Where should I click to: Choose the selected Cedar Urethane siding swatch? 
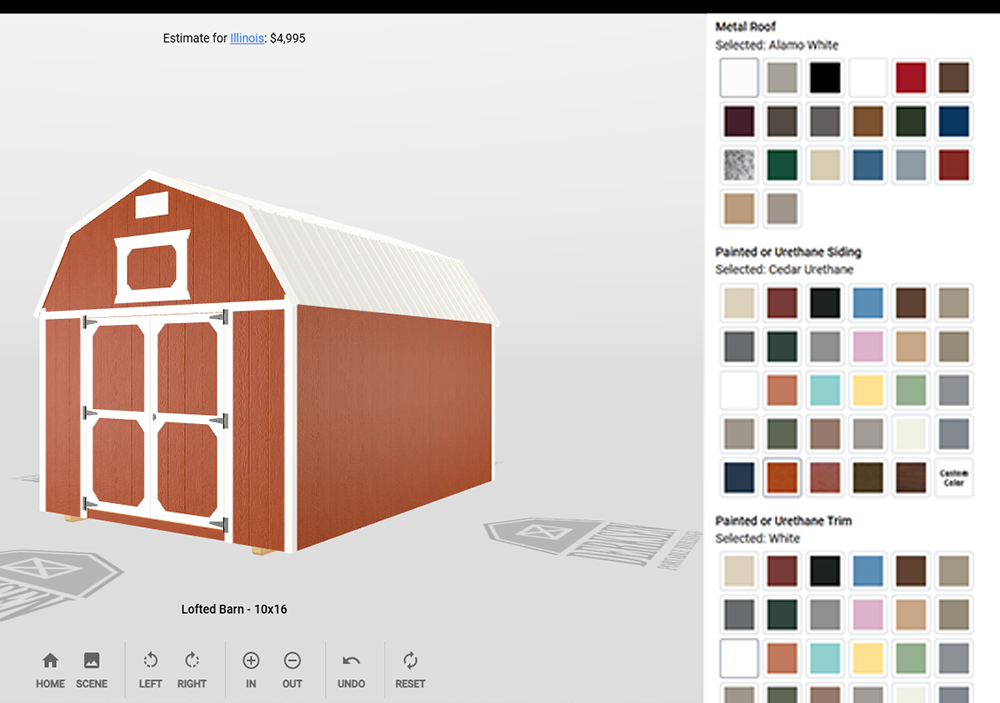tap(782, 478)
